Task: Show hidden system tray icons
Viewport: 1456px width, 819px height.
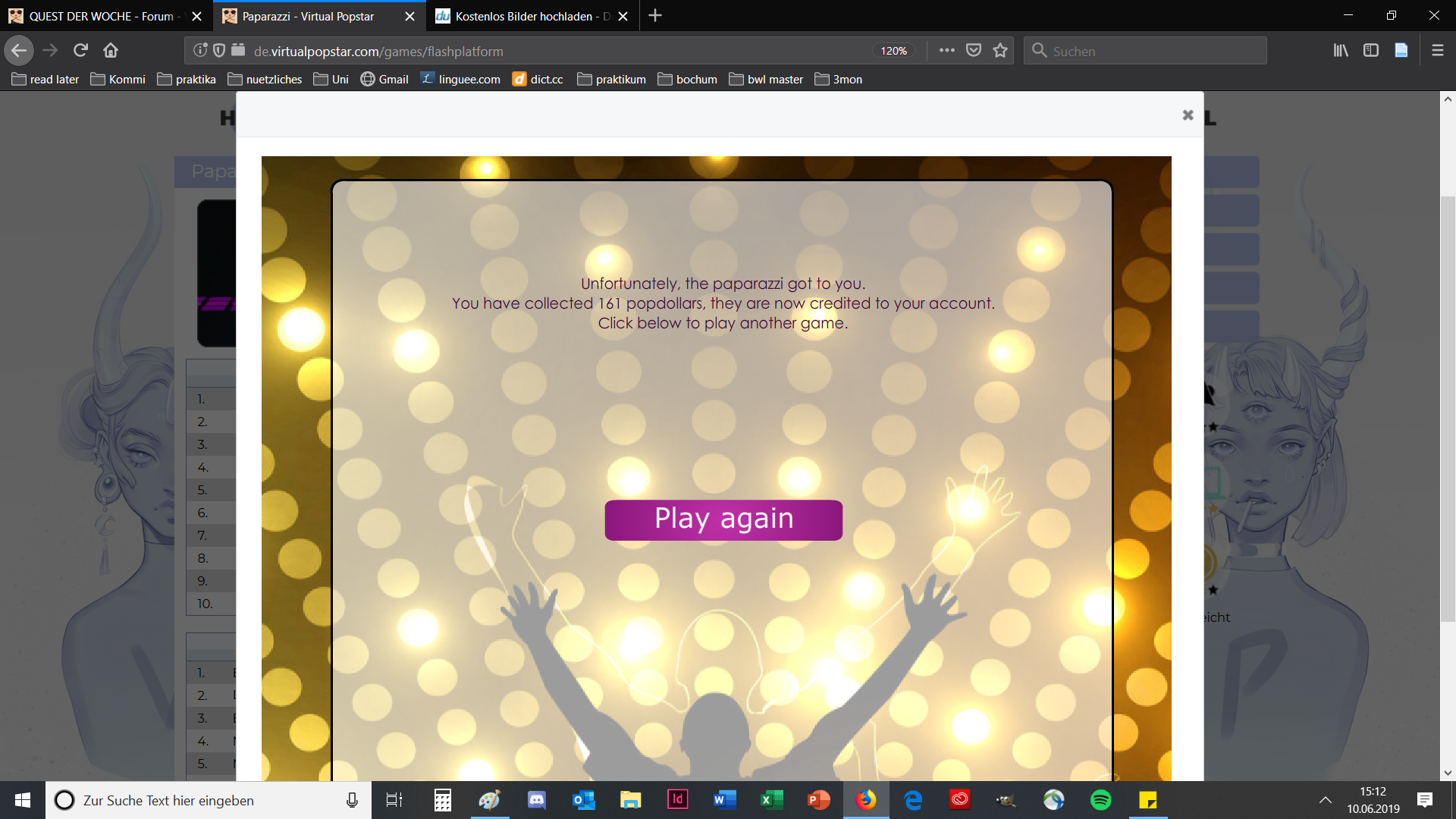Action: pyautogui.click(x=1325, y=800)
